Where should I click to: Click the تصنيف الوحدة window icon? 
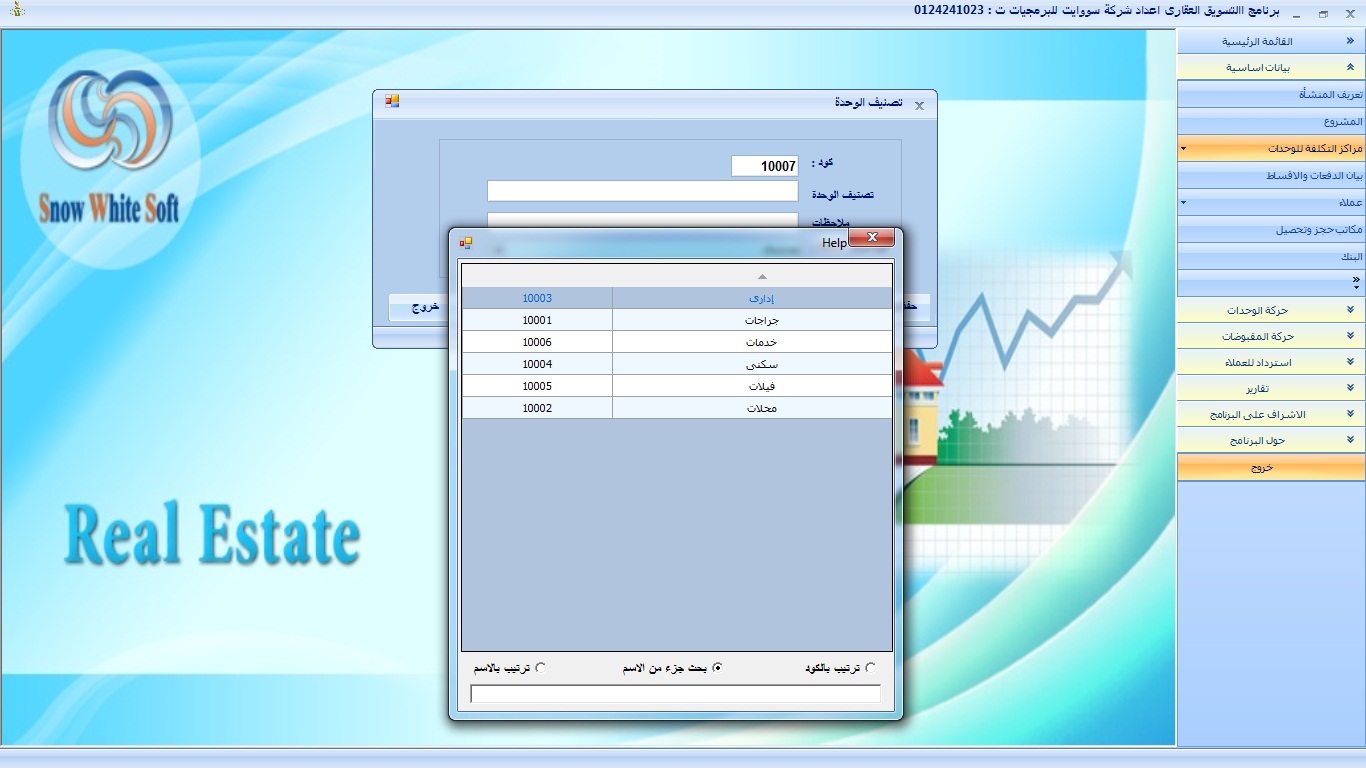point(392,101)
